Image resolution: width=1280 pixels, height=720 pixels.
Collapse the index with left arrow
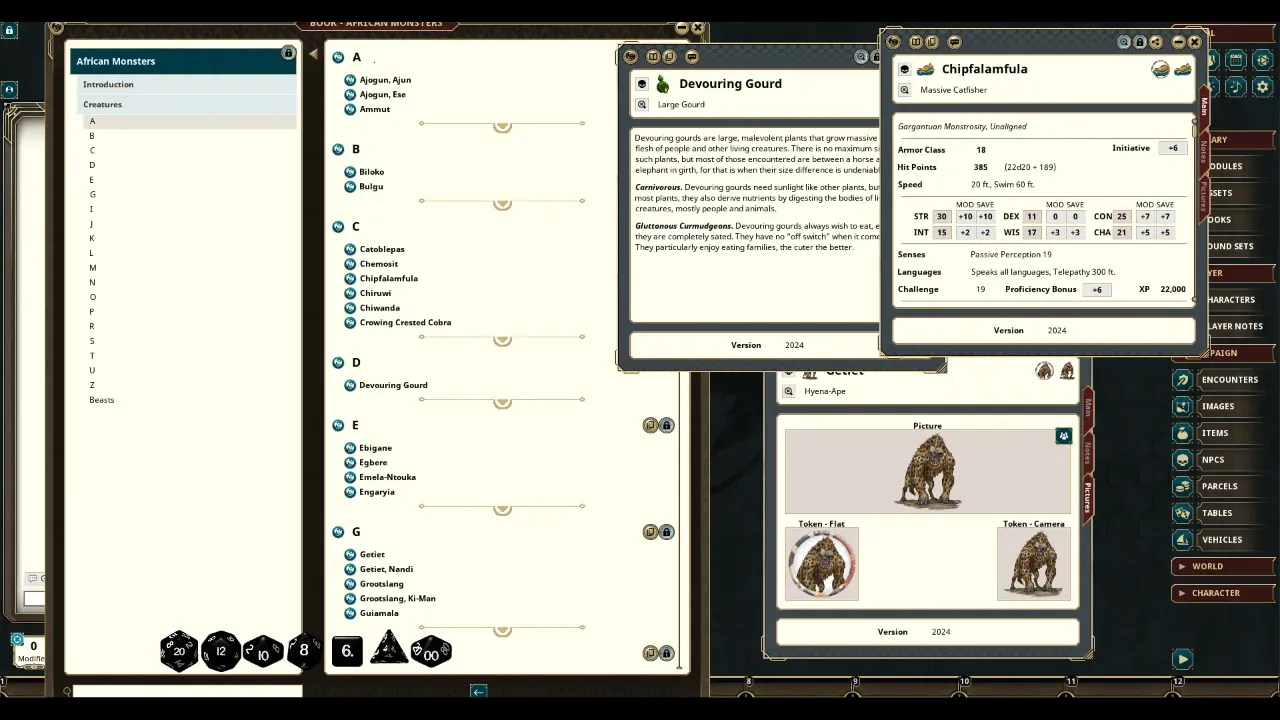(313, 54)
